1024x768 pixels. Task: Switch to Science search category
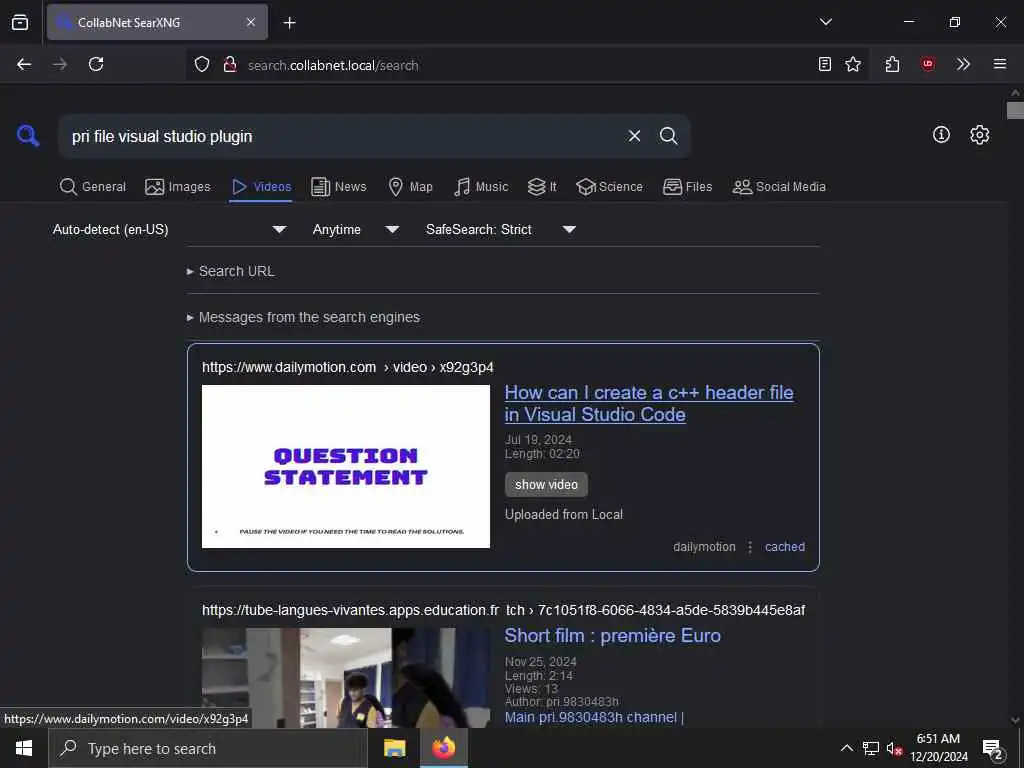click(610, 187)
